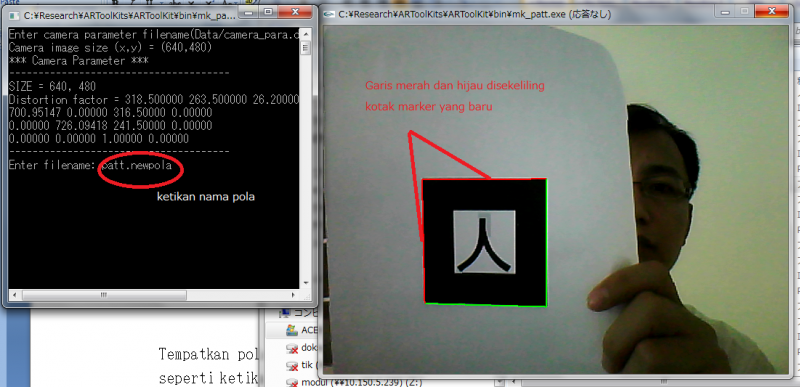Click console vertical scrollbar up arrow
Image resolution: width=800 pixels, height=387 pixels.
click(x=306, y=34)
